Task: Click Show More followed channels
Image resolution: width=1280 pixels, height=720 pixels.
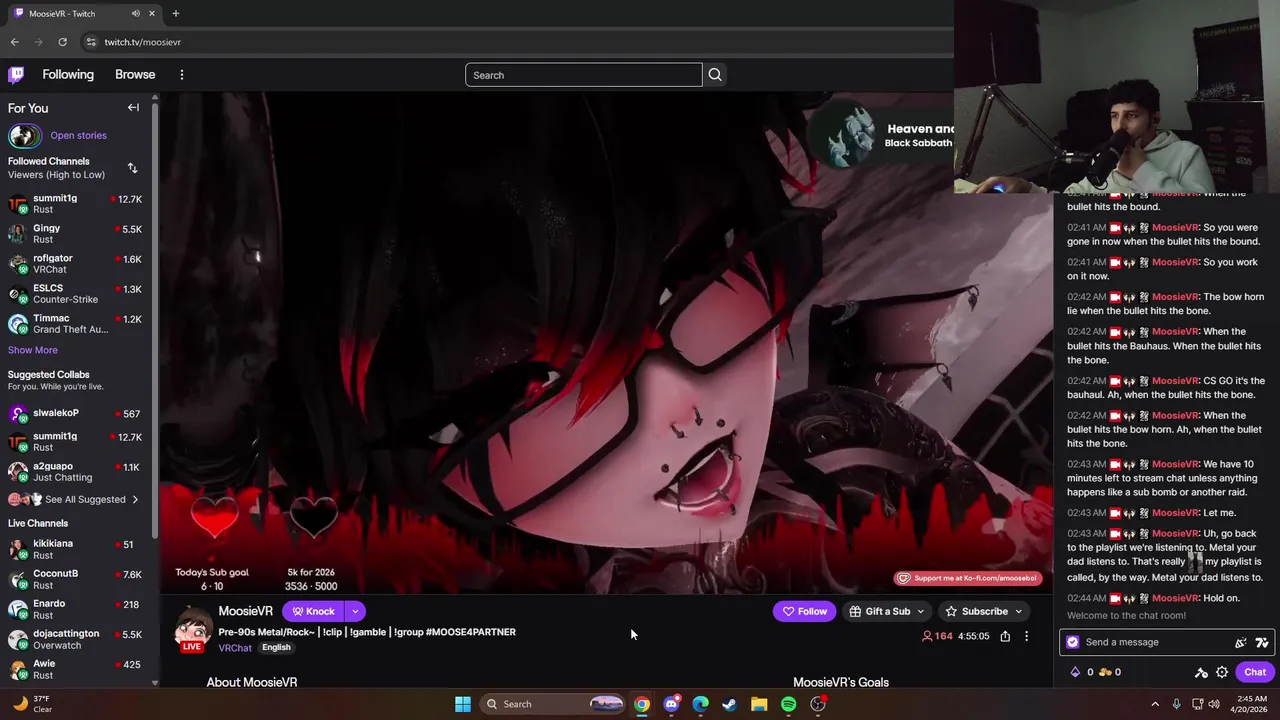Action: pos(33,350)
